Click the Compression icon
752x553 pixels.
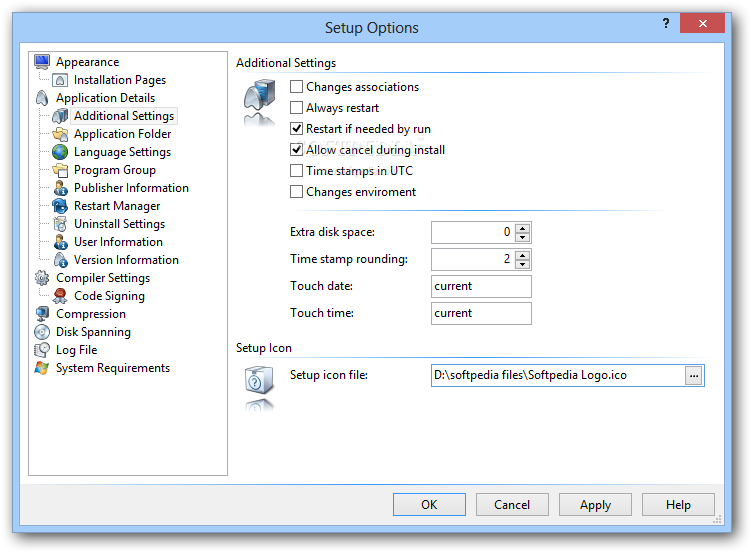42,314
